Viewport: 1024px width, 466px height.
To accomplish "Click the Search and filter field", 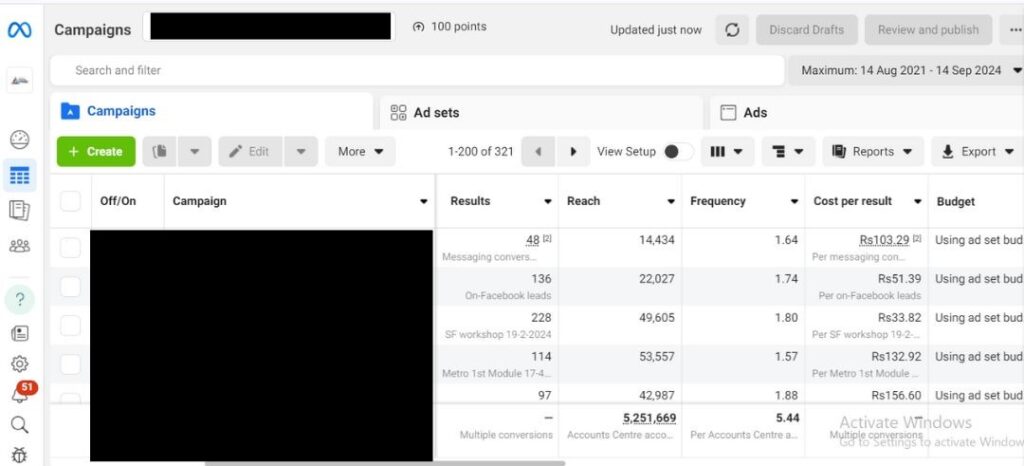I will coord(415,70).
